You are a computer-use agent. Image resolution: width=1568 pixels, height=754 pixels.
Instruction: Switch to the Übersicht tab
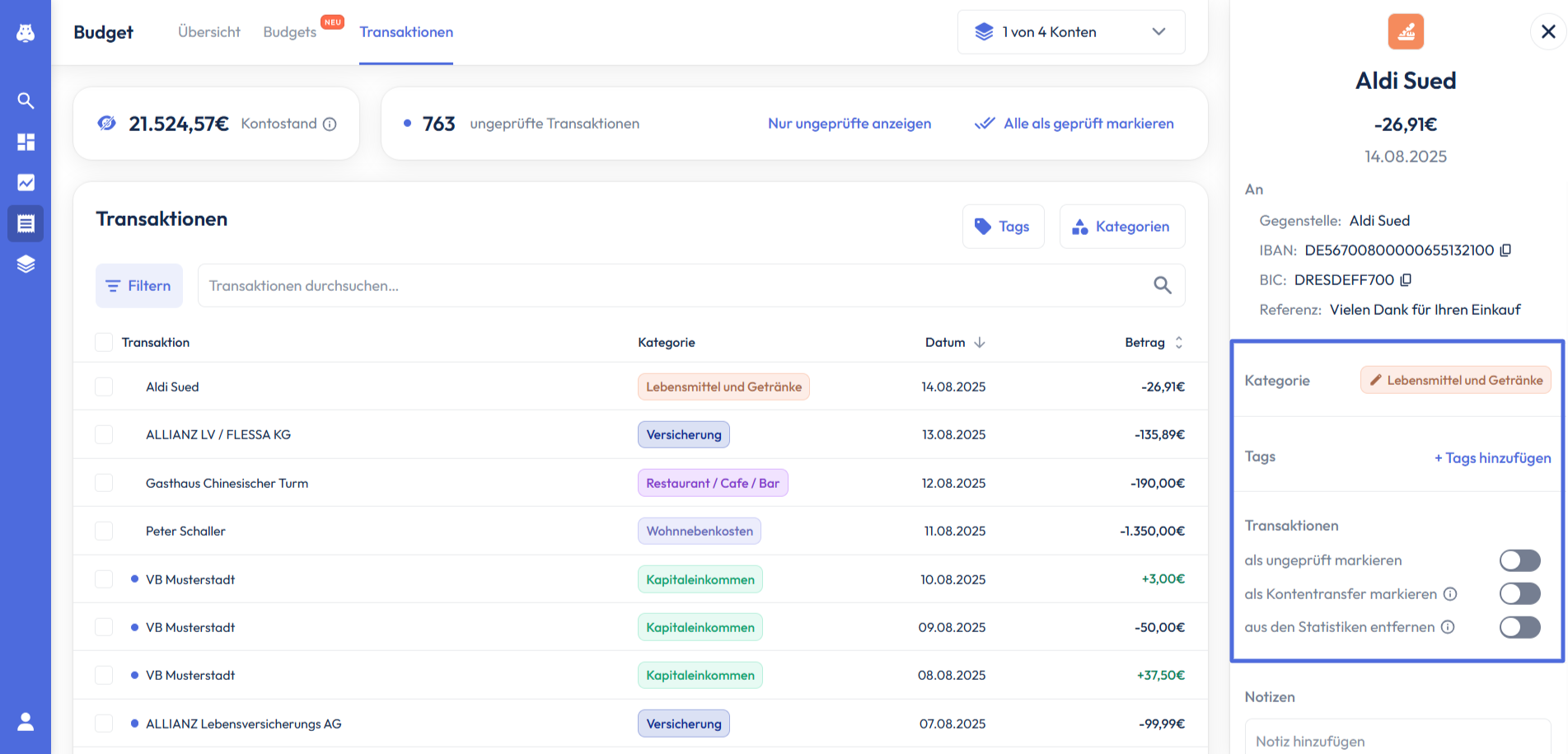[x=209, y=32]
